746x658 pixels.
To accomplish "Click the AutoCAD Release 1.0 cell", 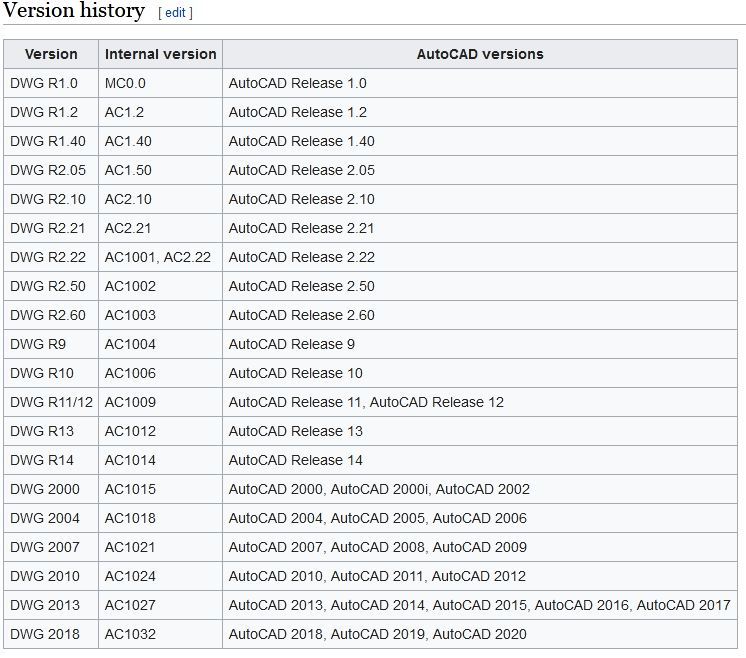I will coord(480,83).
